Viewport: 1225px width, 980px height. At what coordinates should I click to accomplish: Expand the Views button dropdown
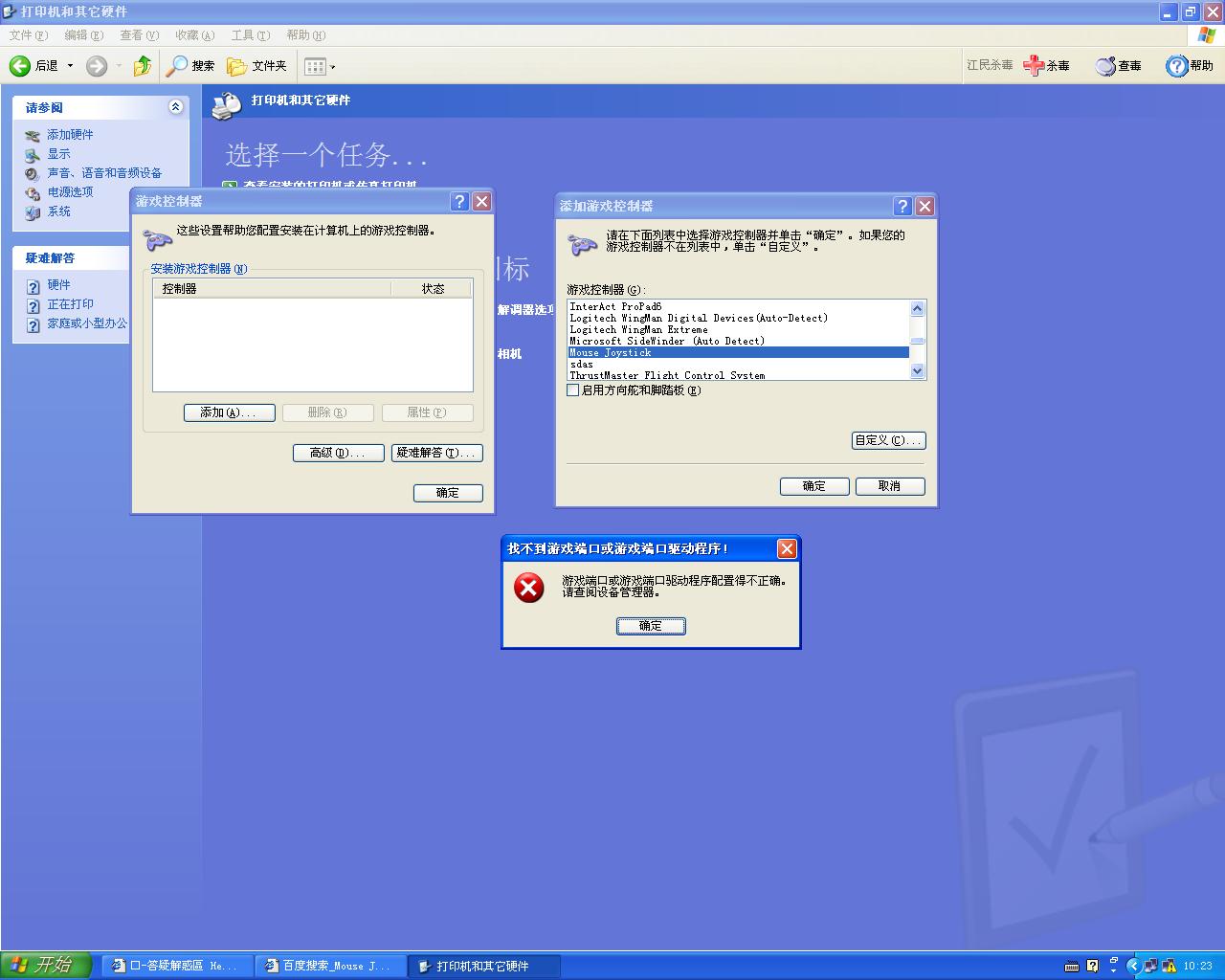333,67
